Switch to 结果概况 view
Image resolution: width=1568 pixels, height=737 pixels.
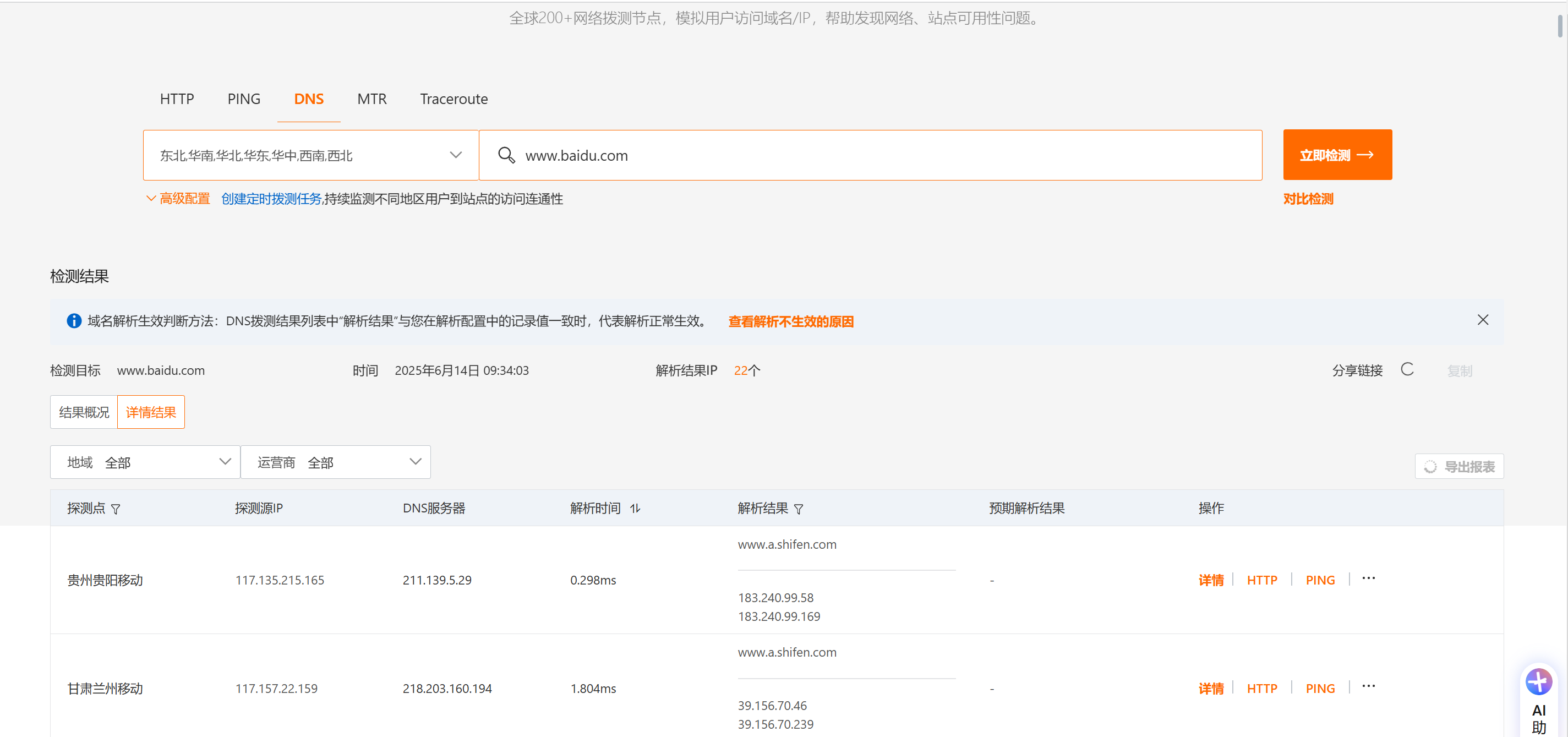pyautogui.click(x=84, y=412)
